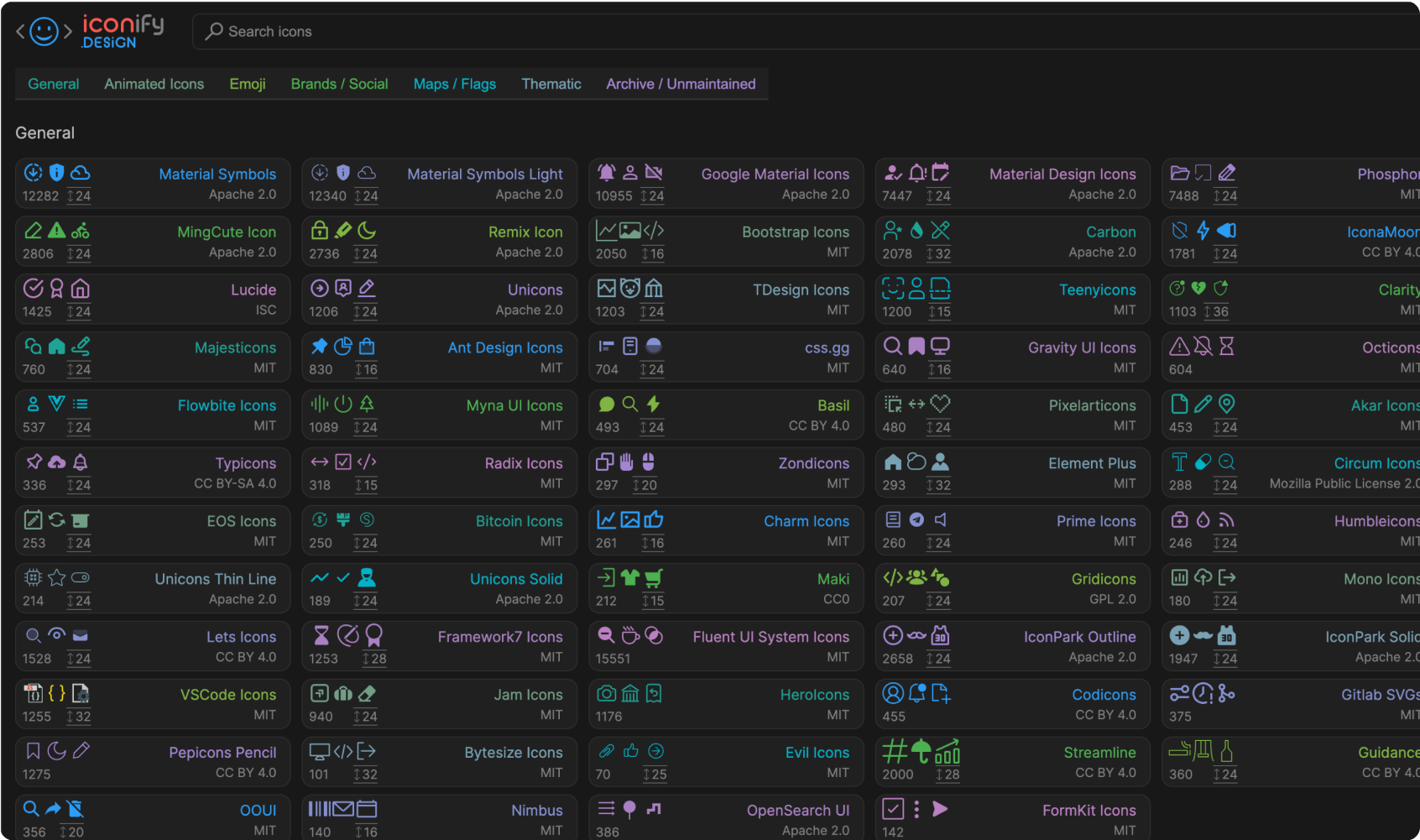Click the hash icon in Streamline card

(x=895, y=751)
